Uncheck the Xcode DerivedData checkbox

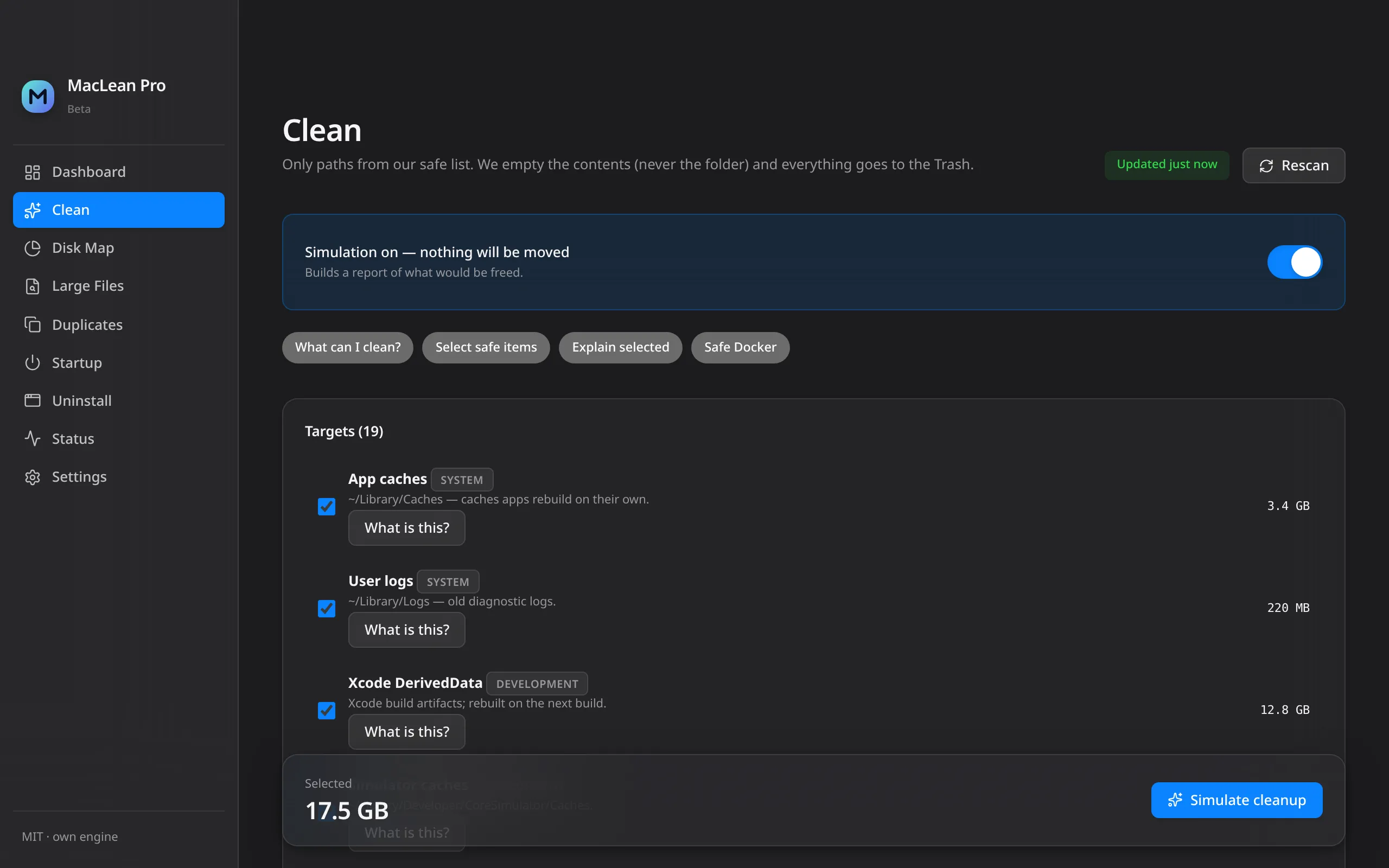[327, 710]
